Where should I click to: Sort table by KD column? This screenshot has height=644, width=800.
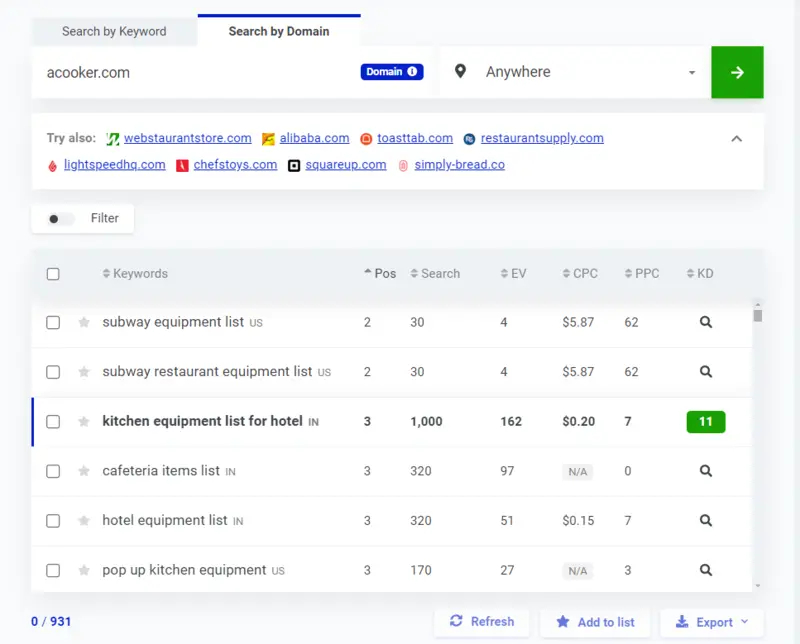point(700,274)
